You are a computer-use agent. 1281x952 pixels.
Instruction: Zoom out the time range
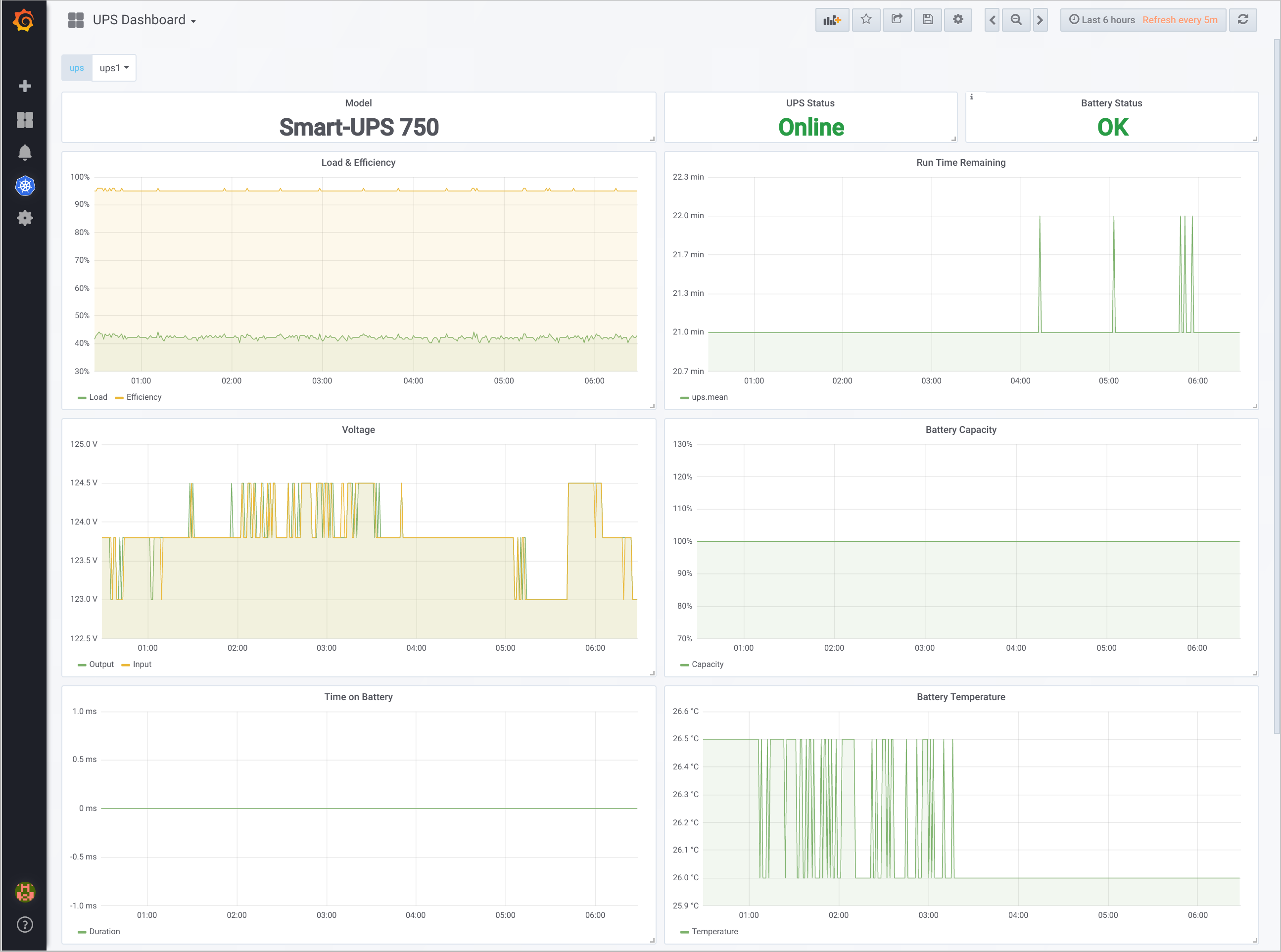point(1016,20)
